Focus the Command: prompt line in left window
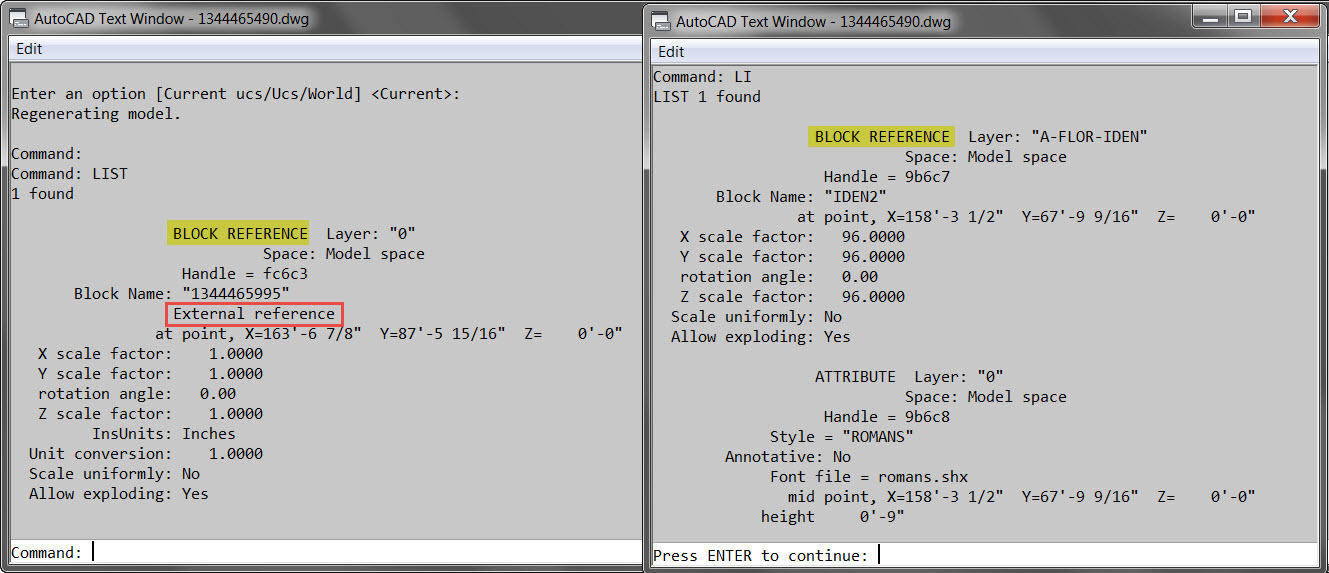Screen dimensions: 1329x573 point(325,552)
